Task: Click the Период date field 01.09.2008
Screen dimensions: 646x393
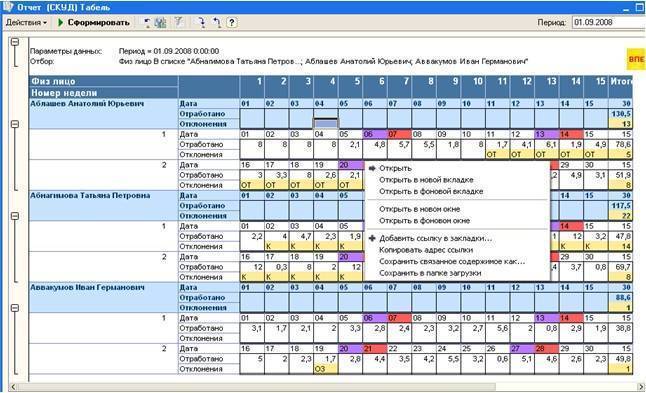Action: point(608,22)
